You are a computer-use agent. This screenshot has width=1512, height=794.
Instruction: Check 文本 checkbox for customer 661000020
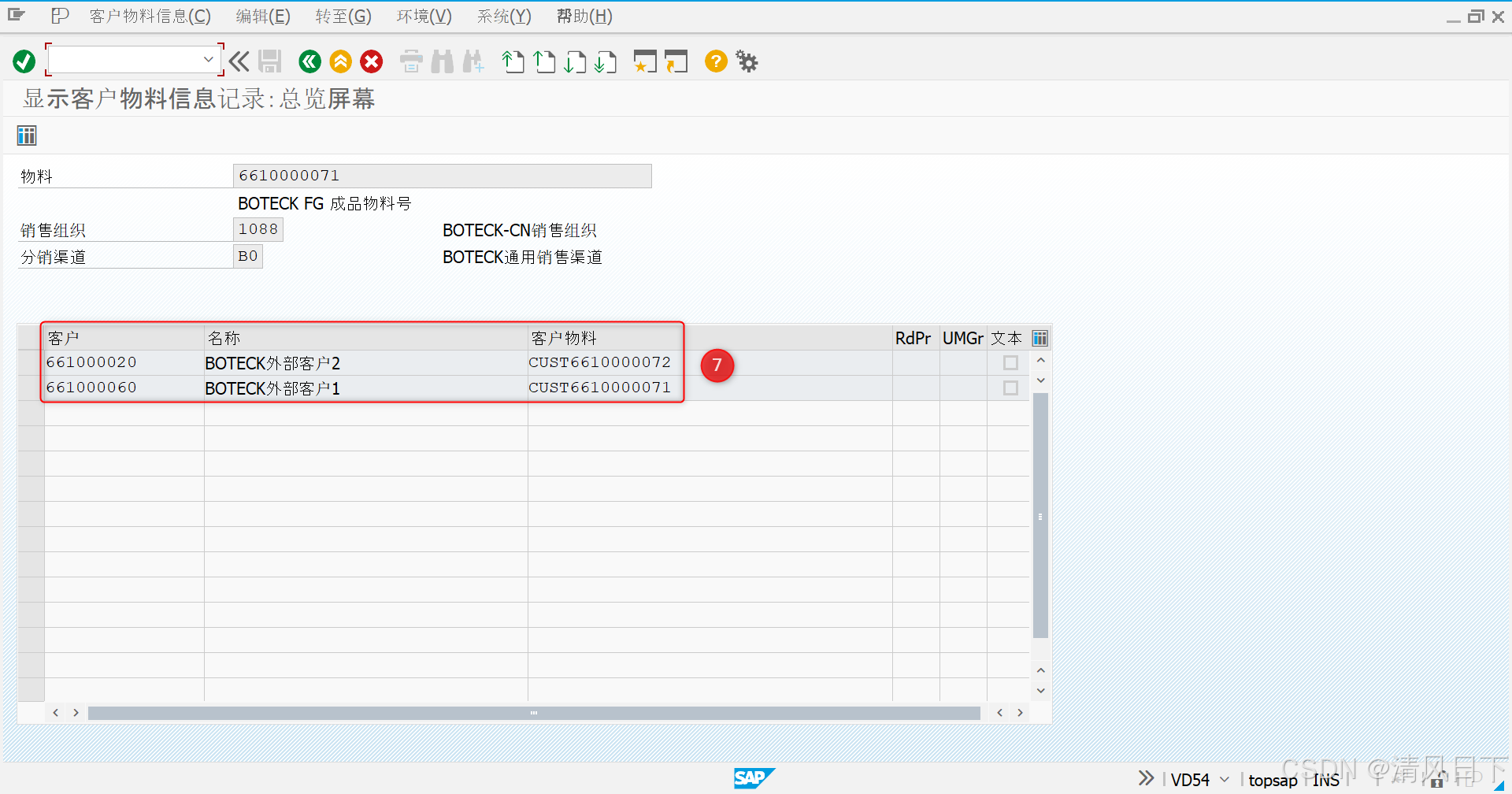(1010, 362)
